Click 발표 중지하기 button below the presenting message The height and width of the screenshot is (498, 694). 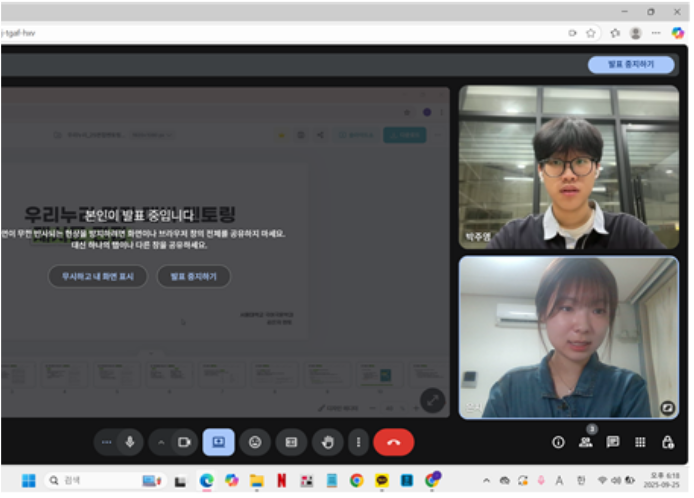click(x=194, y=277)
